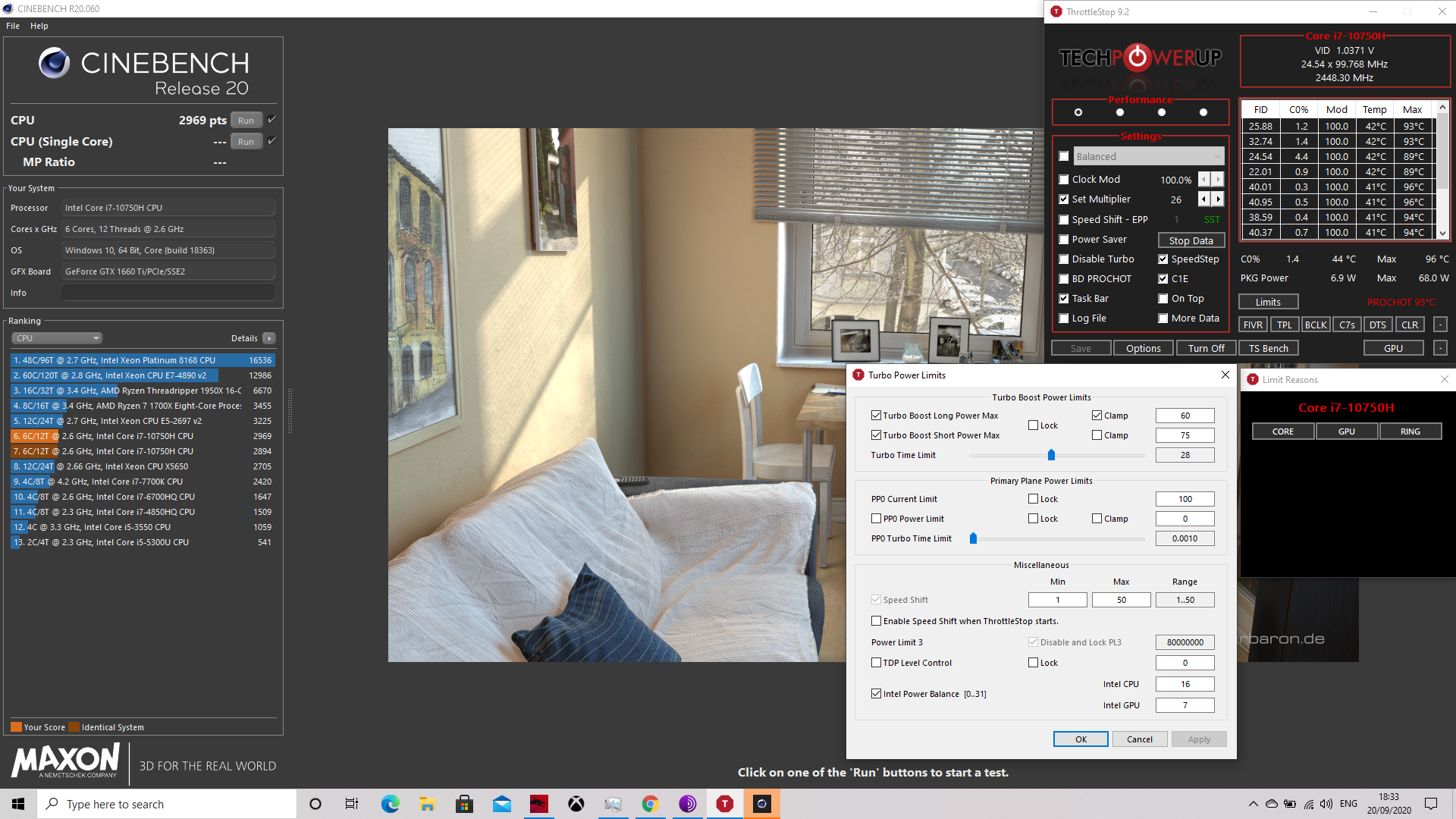Decrease Set Multiplier with left arrow

(1204, 199)
